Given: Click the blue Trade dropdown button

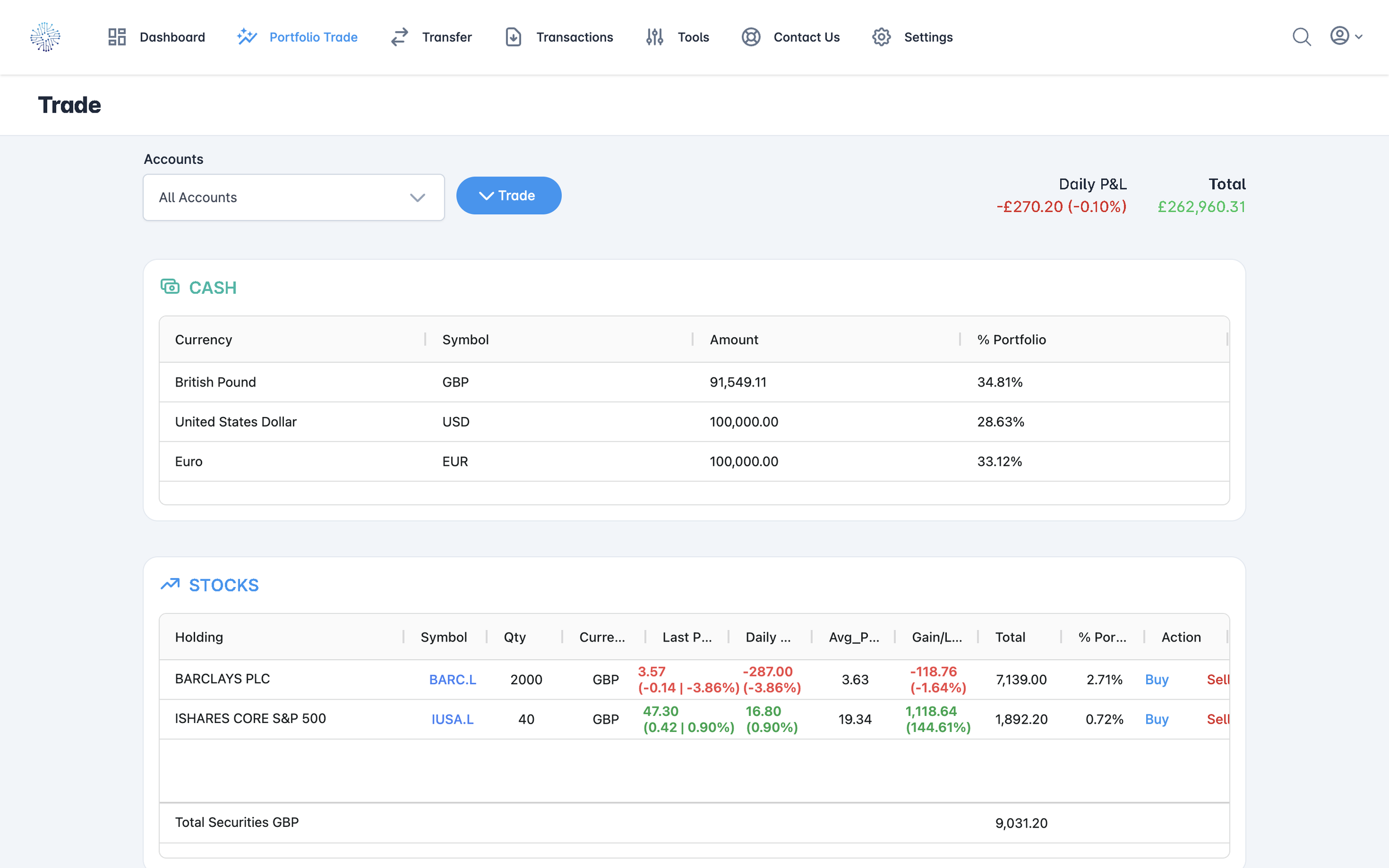Looking at the screenshot, I should coord(508,196).
